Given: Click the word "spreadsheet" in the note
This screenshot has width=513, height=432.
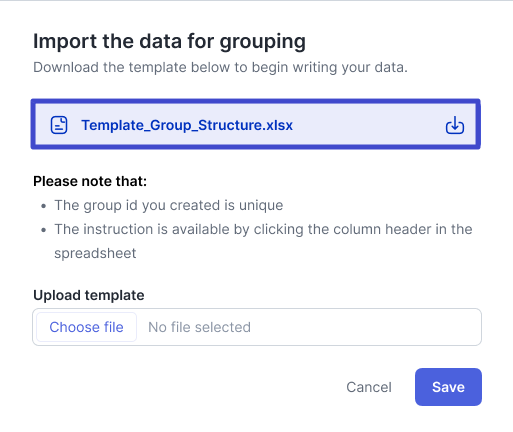Looking at the screenshot, I should click(x=95, y=253).
